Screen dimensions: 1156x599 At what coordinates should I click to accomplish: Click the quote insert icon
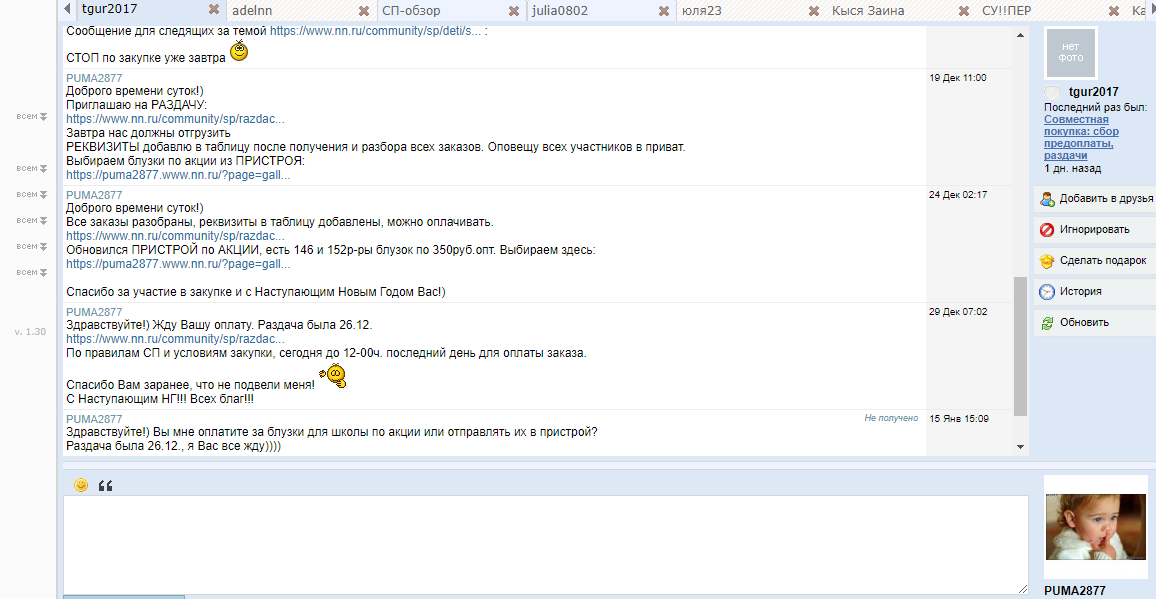click(105, 486)
